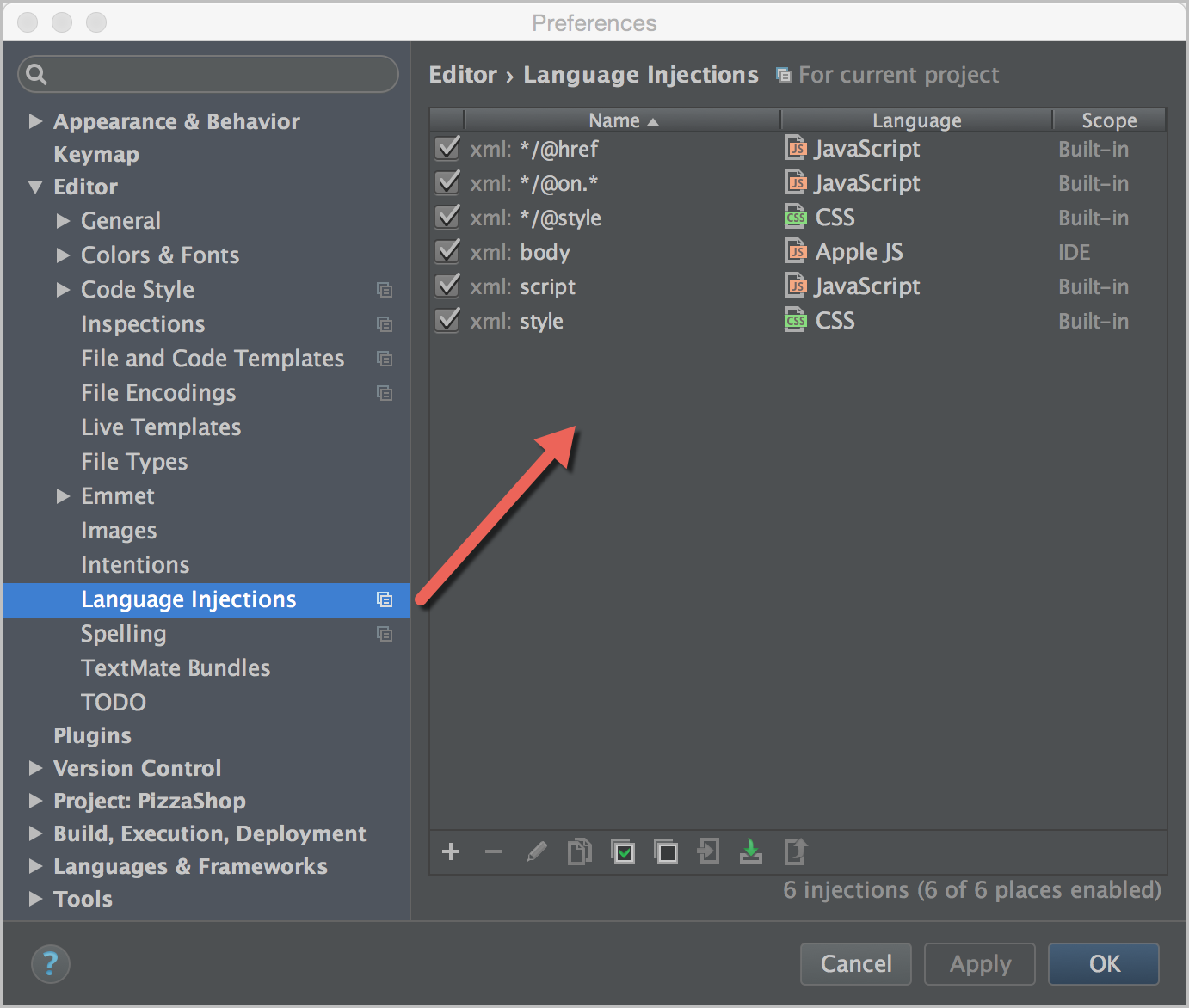Duplicate the selected injection
This screenshot has width=1189, height=1008.
(x=580, y=851)
